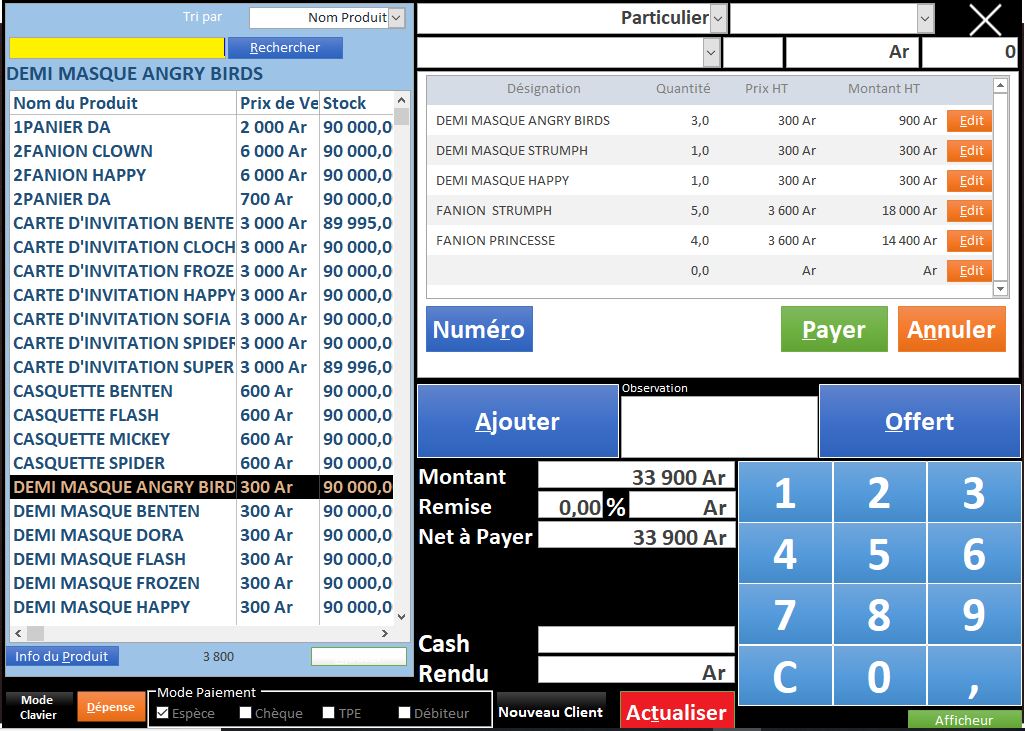Viewport: 1025px width, 731px height.
Task: Close the window with the X icon
Action: coord(985,20)
